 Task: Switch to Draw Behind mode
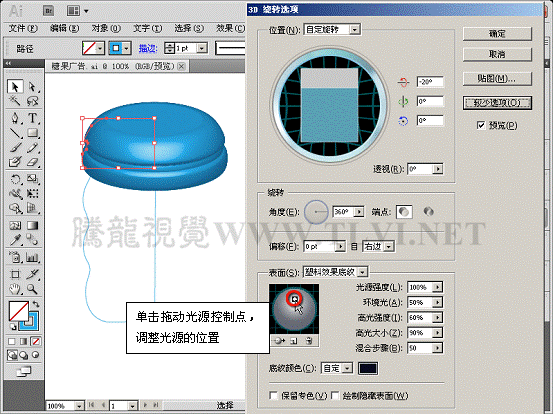24,355
